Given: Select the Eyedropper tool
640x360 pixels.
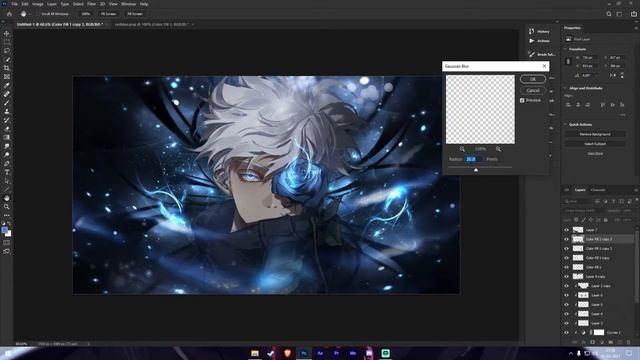Looking at the screenshot, I should [x=7, y=85].
